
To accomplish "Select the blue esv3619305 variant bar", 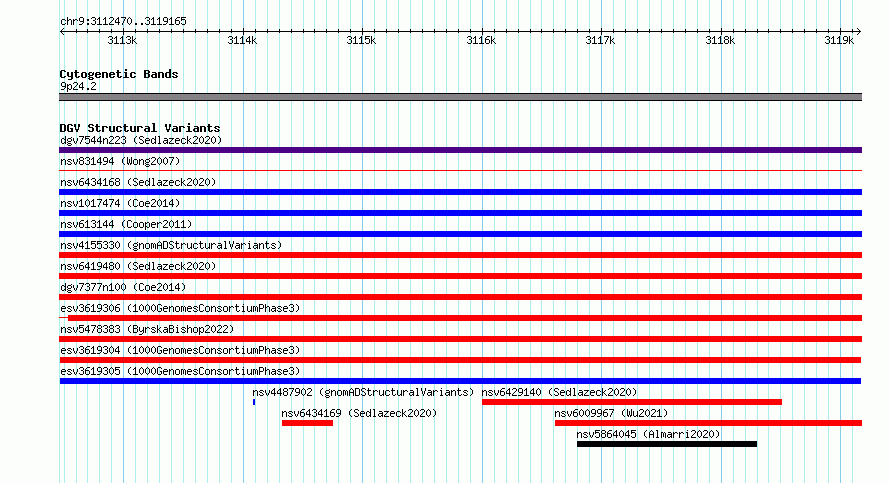I will [460, 381].
